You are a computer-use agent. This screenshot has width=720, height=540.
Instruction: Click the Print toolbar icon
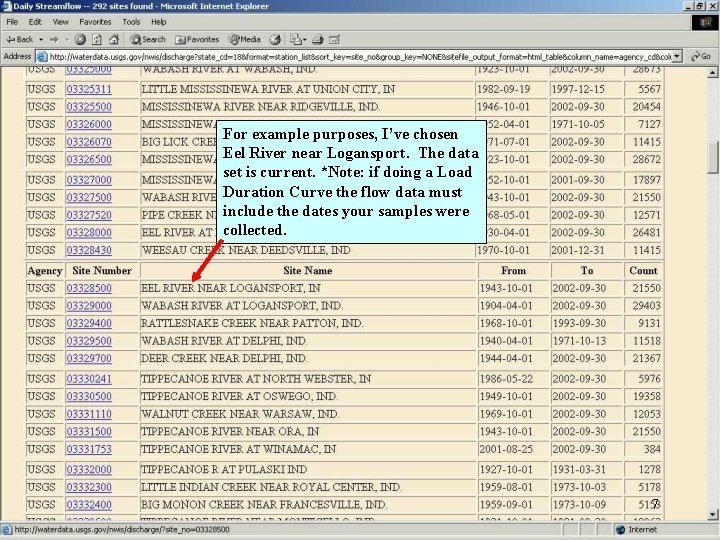click(x=318, y=39)
